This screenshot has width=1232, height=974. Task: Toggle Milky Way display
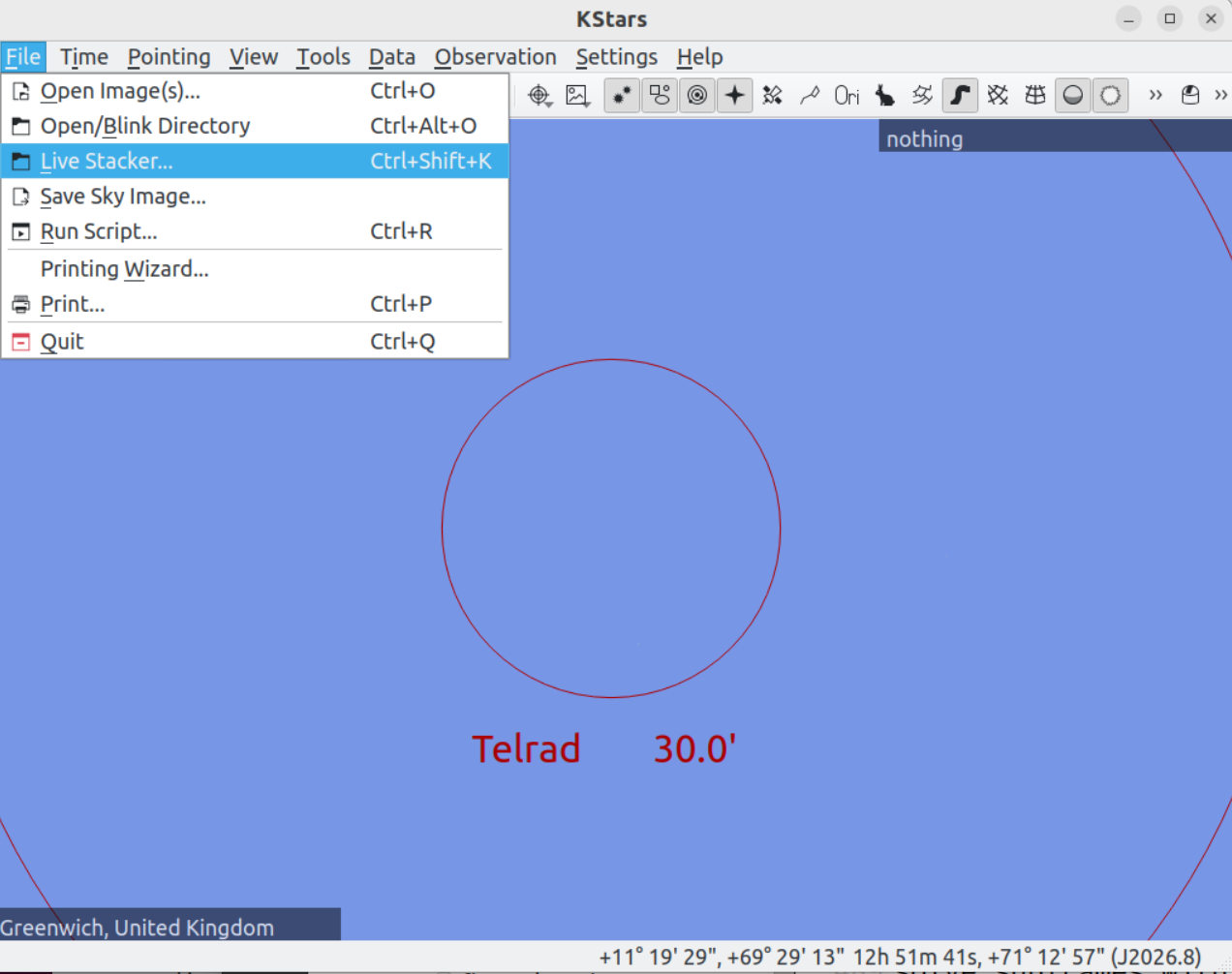point(960,95)
